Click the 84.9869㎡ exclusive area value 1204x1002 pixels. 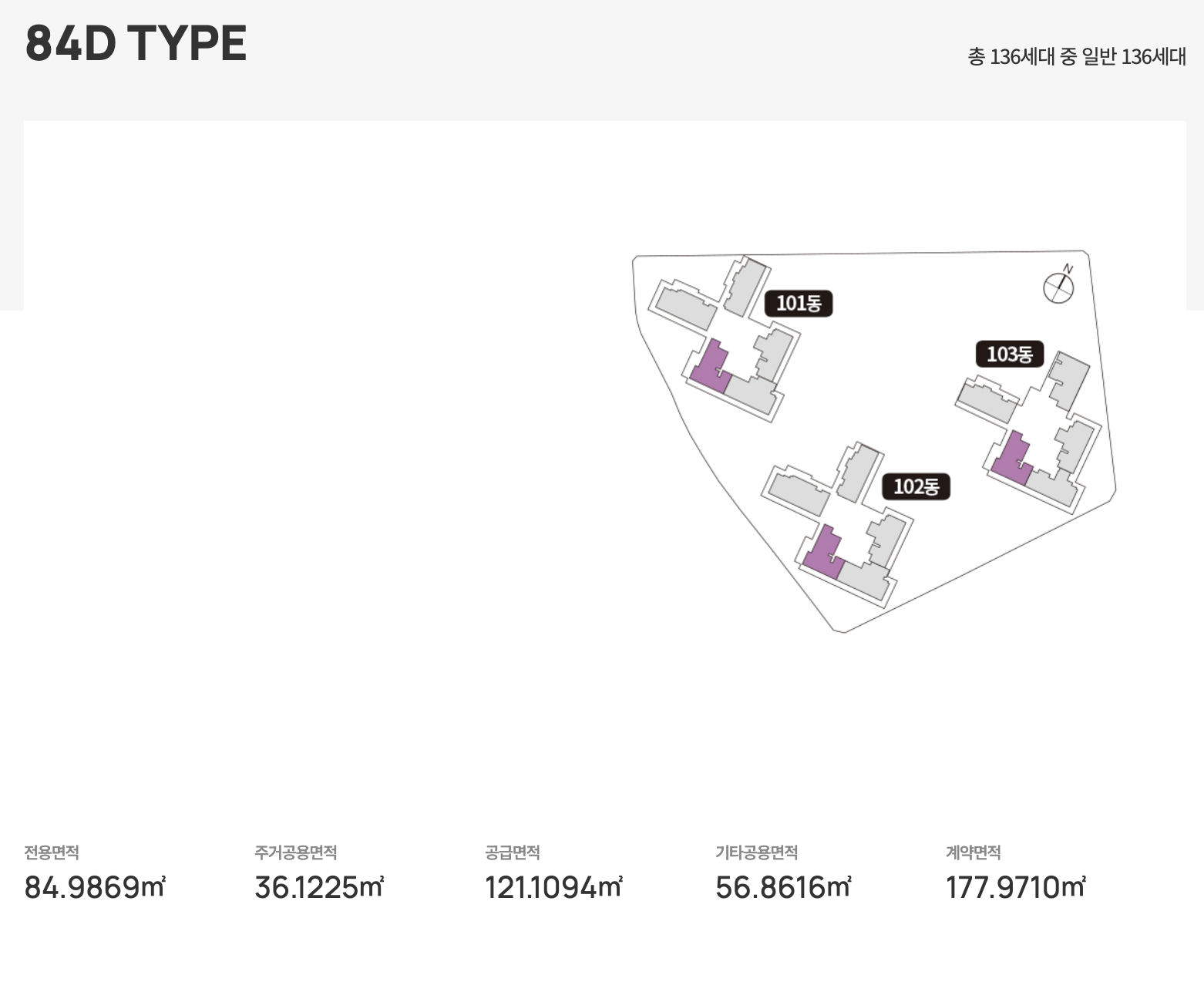click(x=95, y=887)
